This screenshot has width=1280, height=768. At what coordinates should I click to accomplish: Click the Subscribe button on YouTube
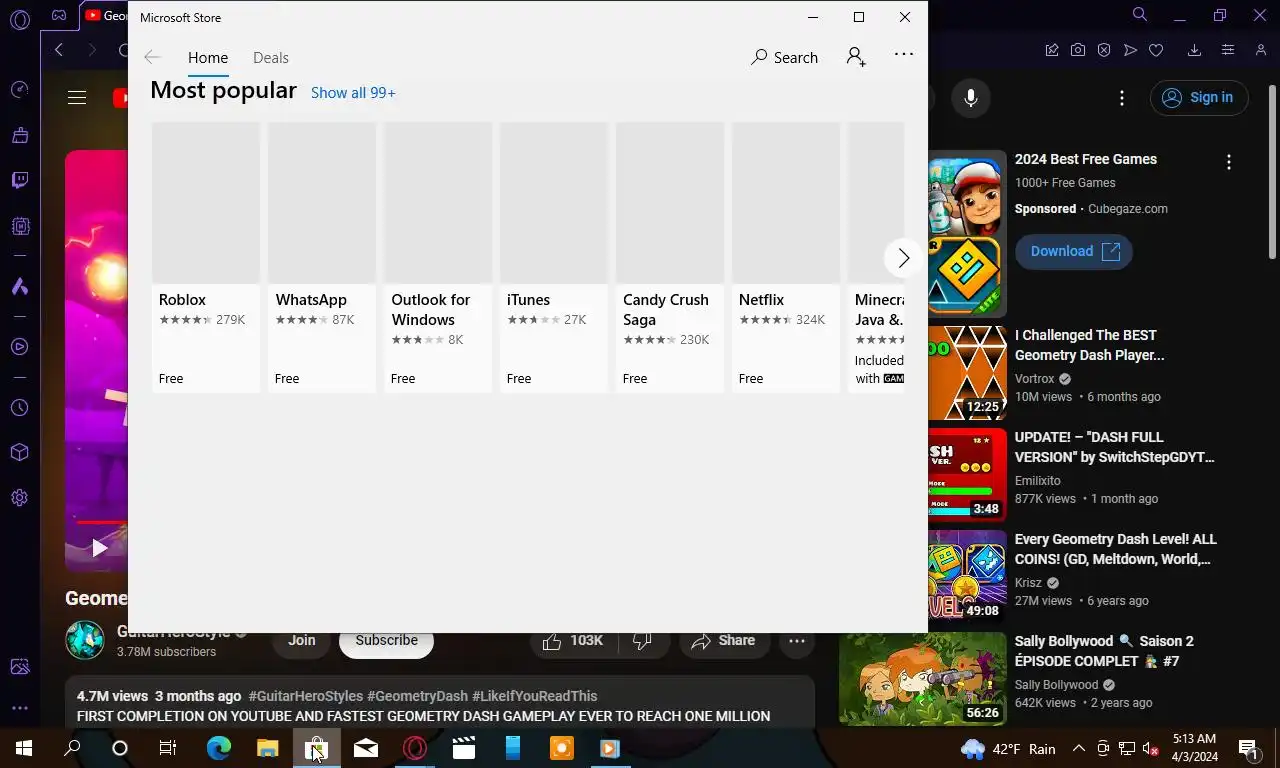pyautogui.click(x=386, y=642)
